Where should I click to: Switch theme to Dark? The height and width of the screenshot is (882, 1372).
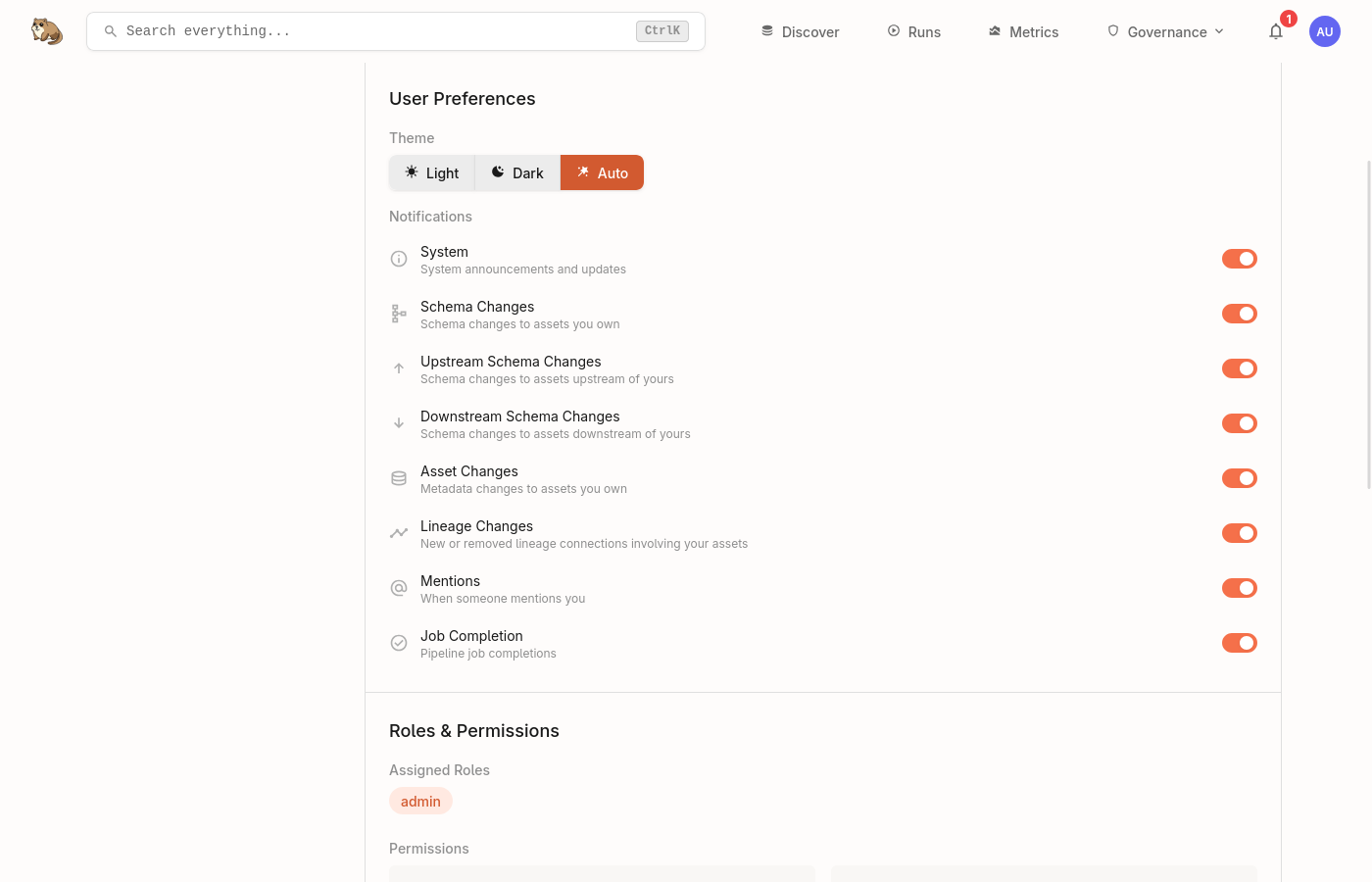click(x=516, y=172)
